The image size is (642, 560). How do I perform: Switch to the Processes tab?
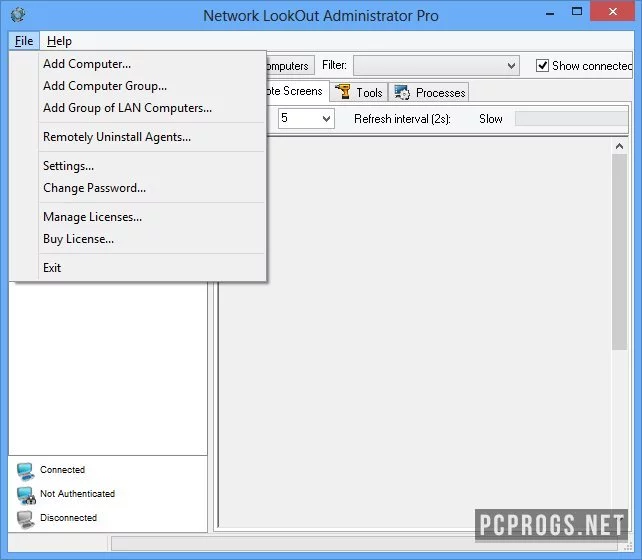[x=429, y=93]
